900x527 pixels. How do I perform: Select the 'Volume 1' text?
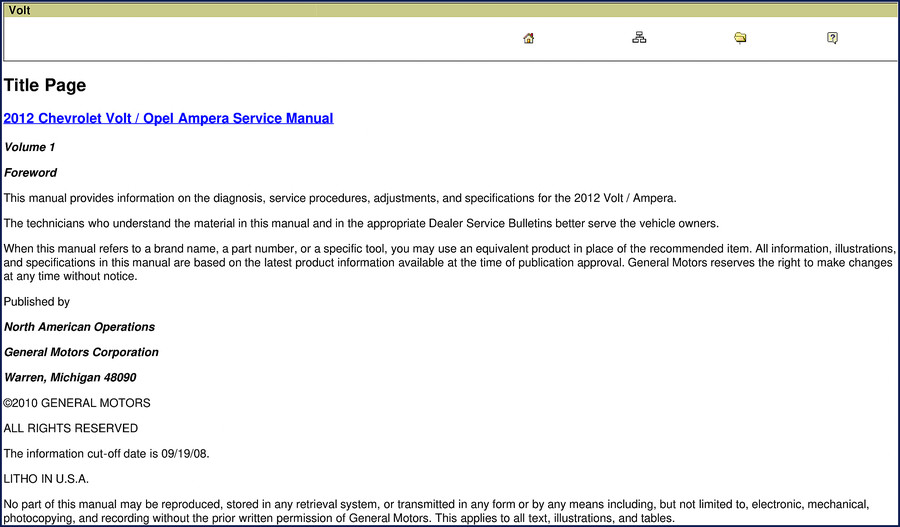click(x=29, y=147)
